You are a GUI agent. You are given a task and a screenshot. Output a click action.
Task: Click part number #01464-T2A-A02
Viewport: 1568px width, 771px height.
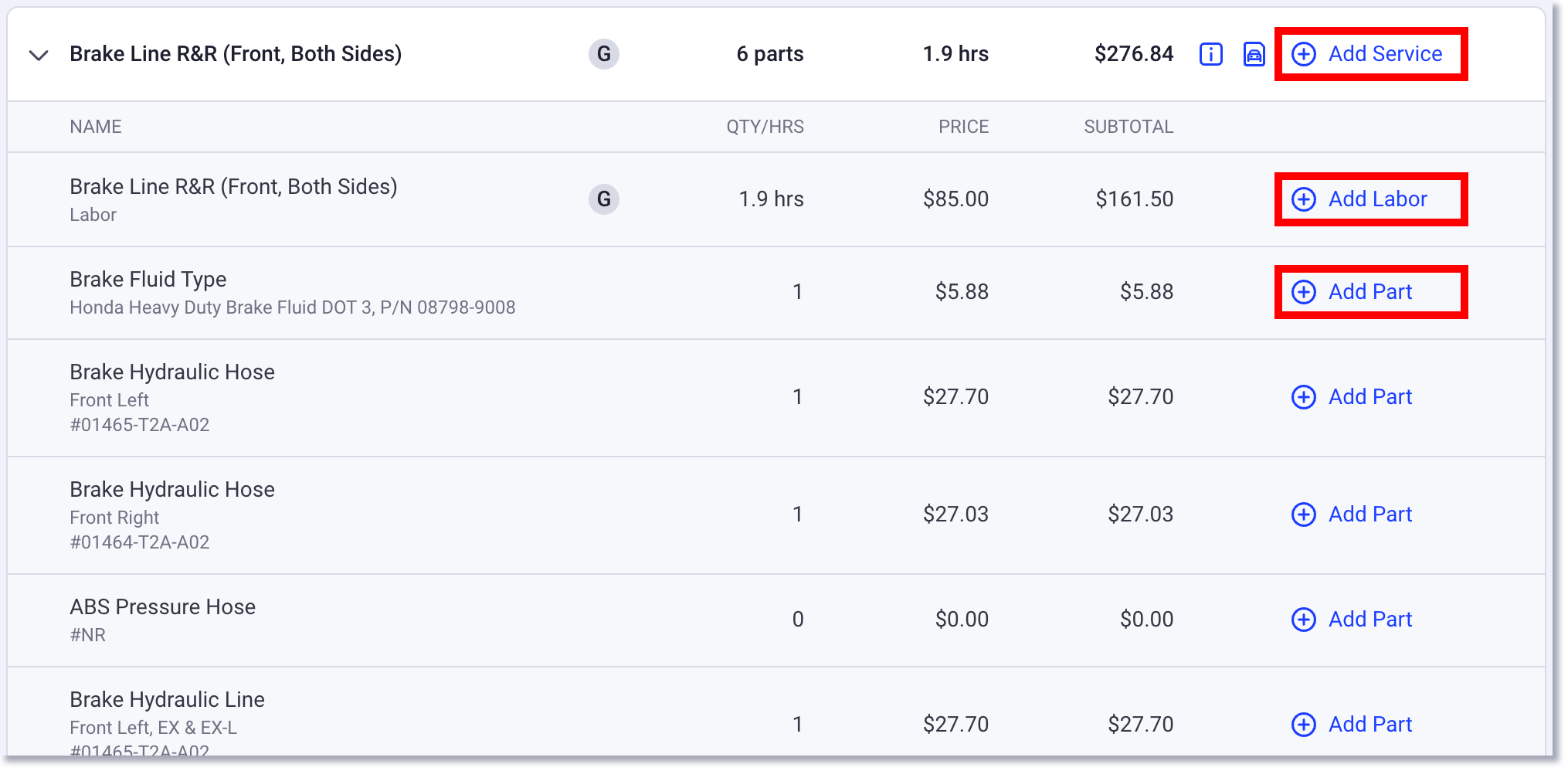click(140, 542)
